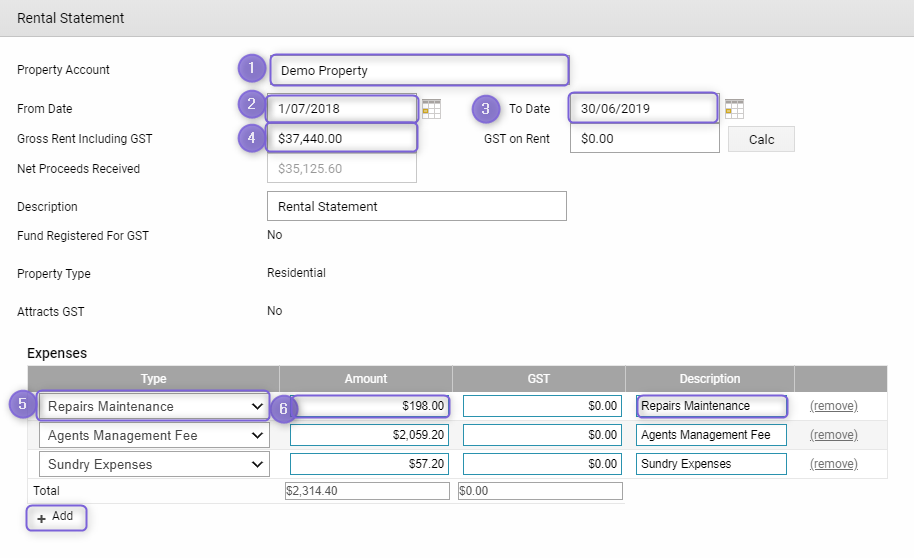Screen dimensions: 914x558
Task: Click the To Date field 30/06/2019
Action: pyautogui.click(x=644, y=108)
